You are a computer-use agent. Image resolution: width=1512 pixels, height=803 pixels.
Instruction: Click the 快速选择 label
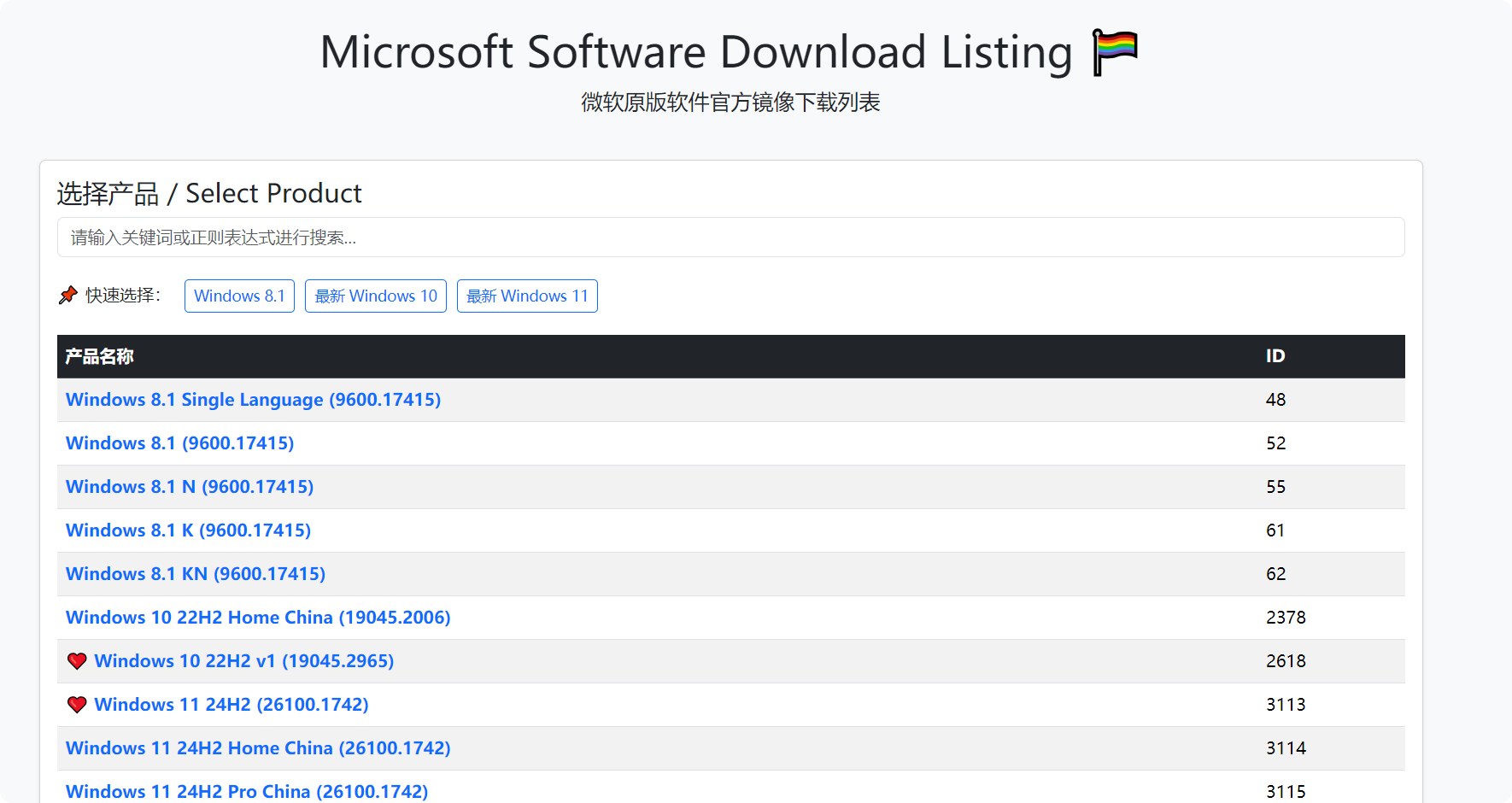[x=122, y=296]
